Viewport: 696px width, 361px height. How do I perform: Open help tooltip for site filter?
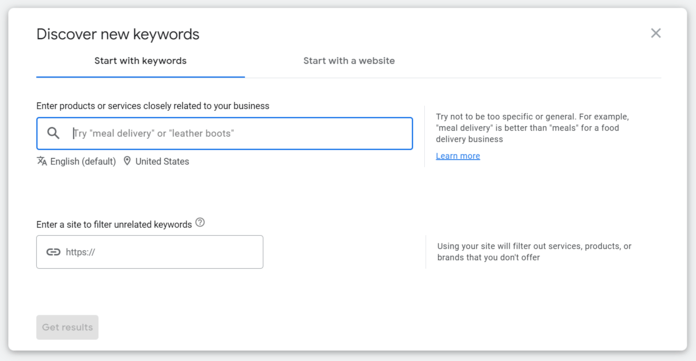coord(200,222)
